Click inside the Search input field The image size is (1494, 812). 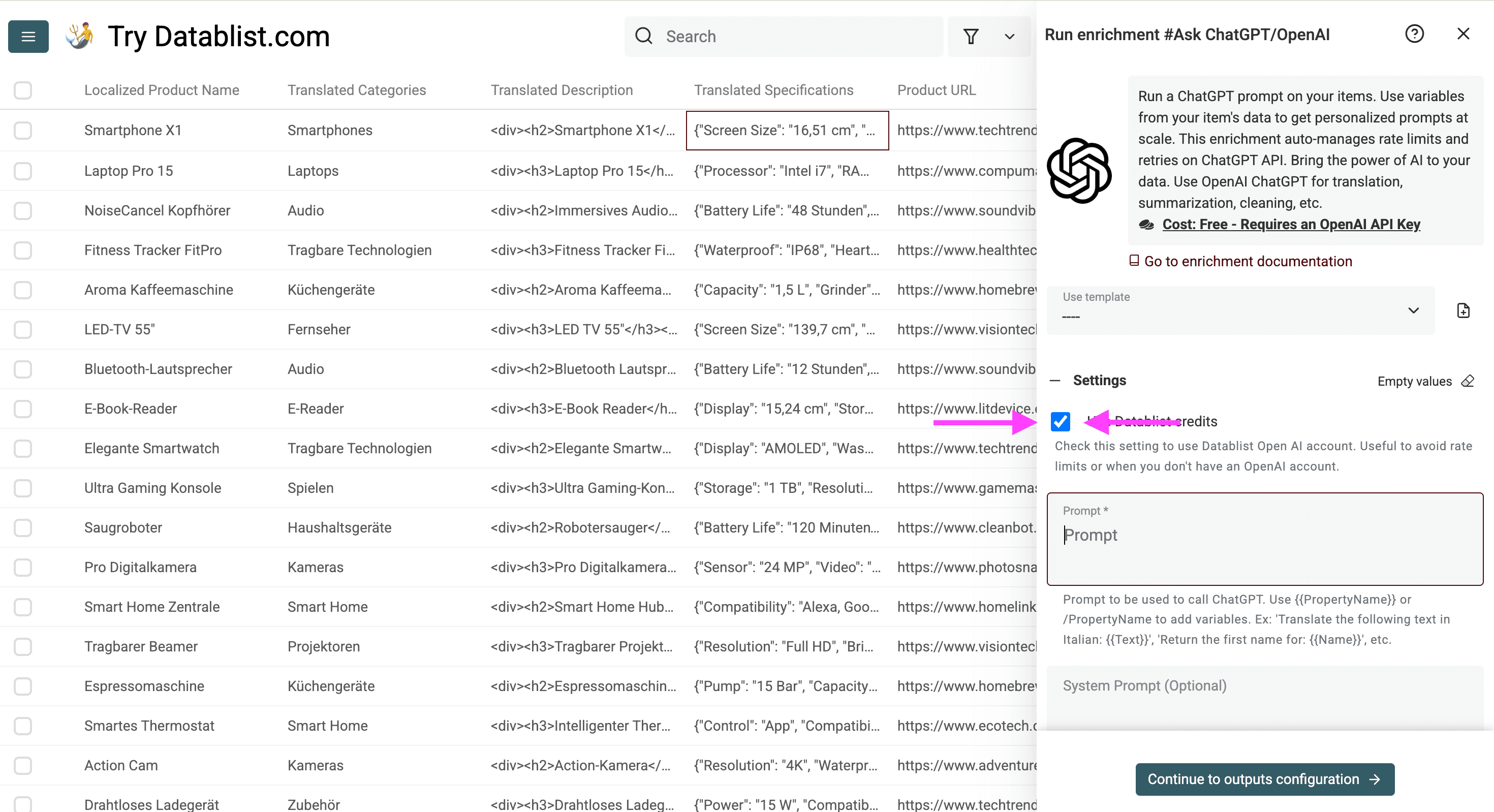coord(783,36)
